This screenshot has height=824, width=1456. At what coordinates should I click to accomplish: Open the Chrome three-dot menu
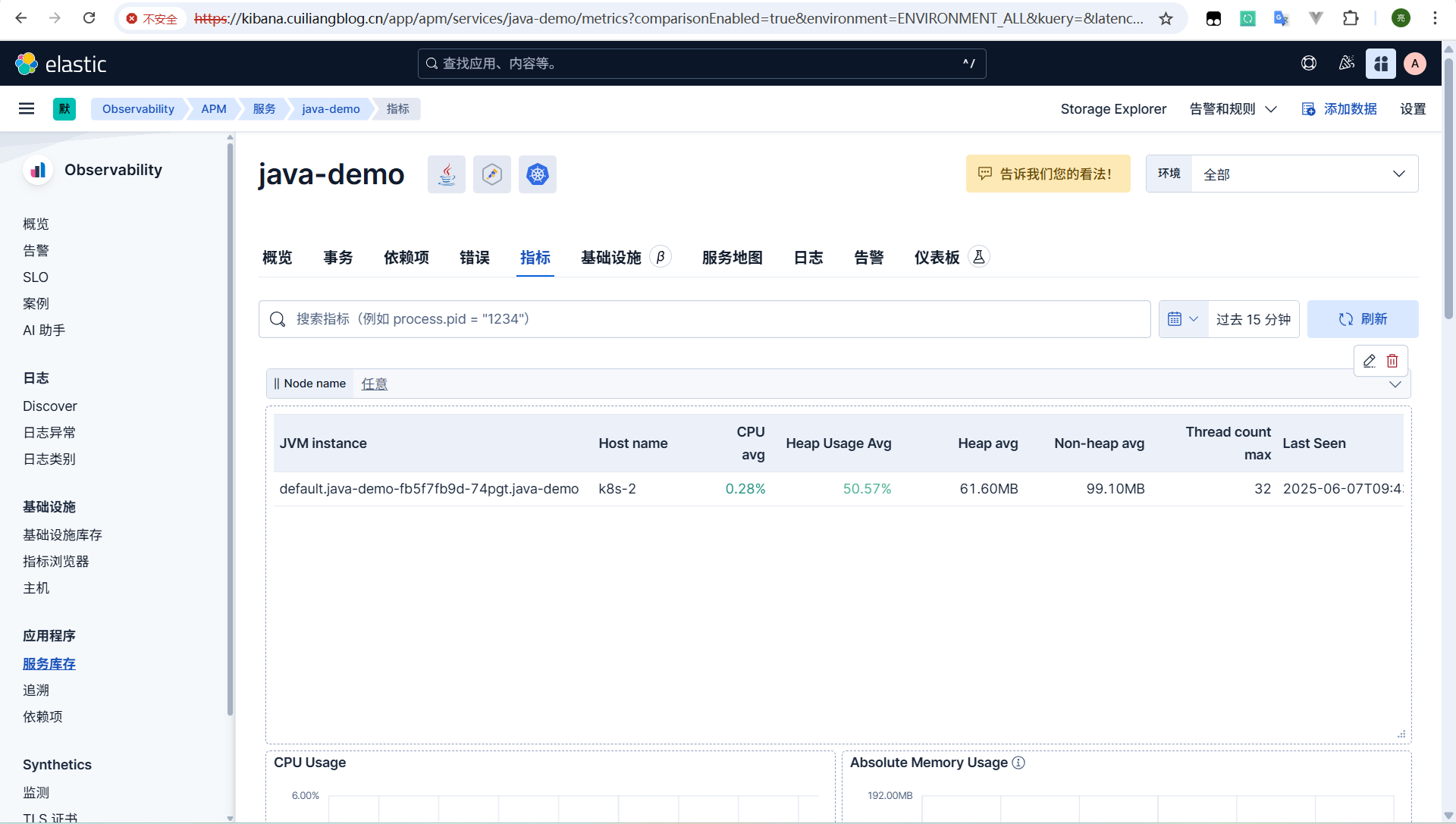pyautogui.click(x=1435, y=18)
